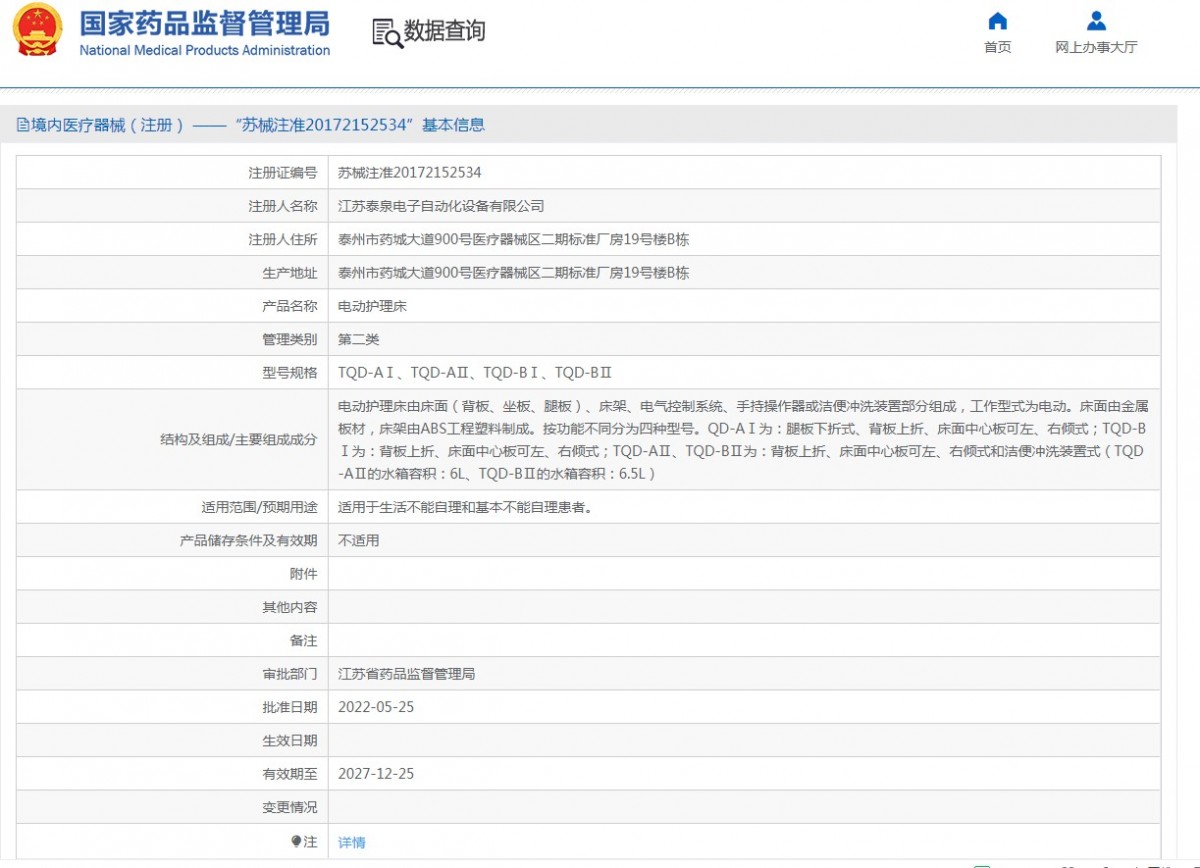Click the 变更情况 label
Screen dimensions: 1200x868
coord(290,807)
